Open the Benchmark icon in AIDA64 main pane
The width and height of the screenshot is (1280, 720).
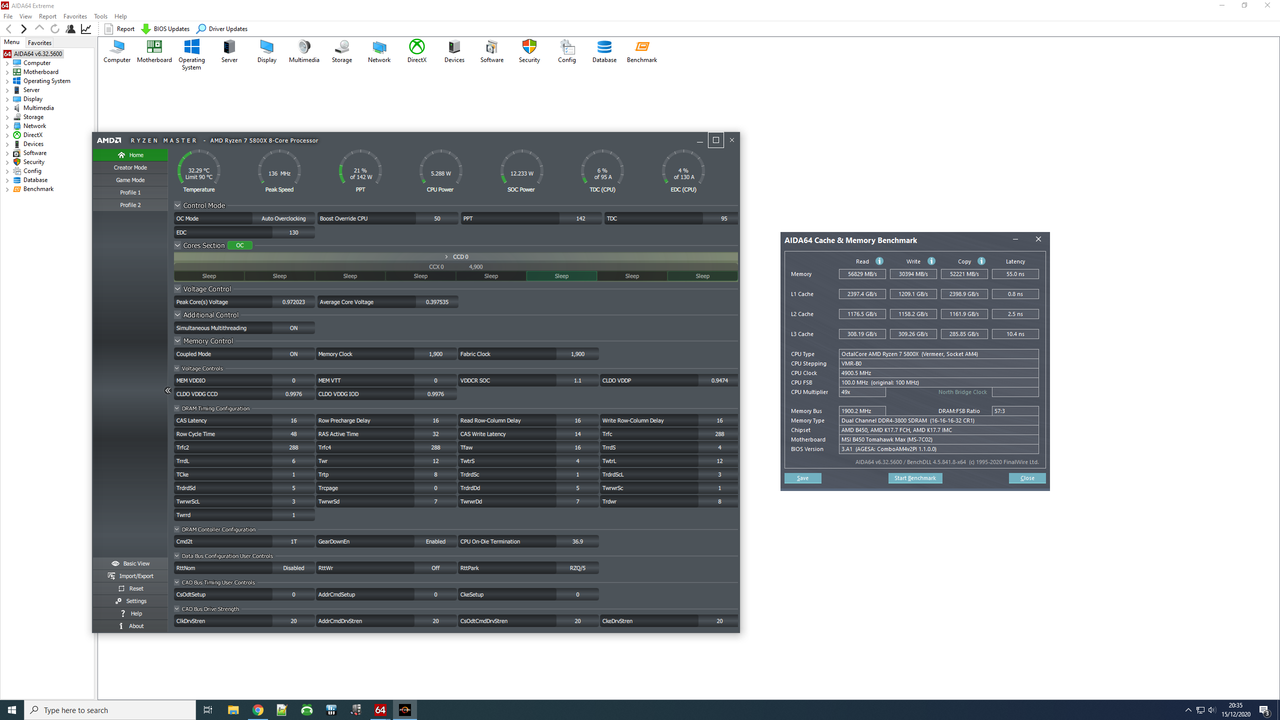tap(642, 47)
